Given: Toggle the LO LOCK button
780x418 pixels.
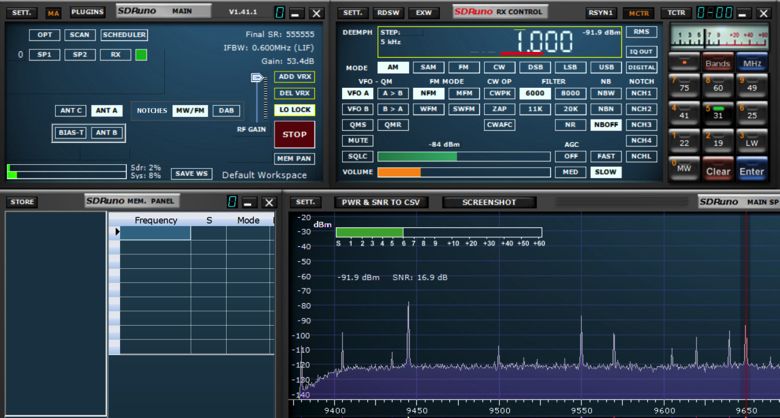Looking at the screenshot, I should (x=294, y=110).
